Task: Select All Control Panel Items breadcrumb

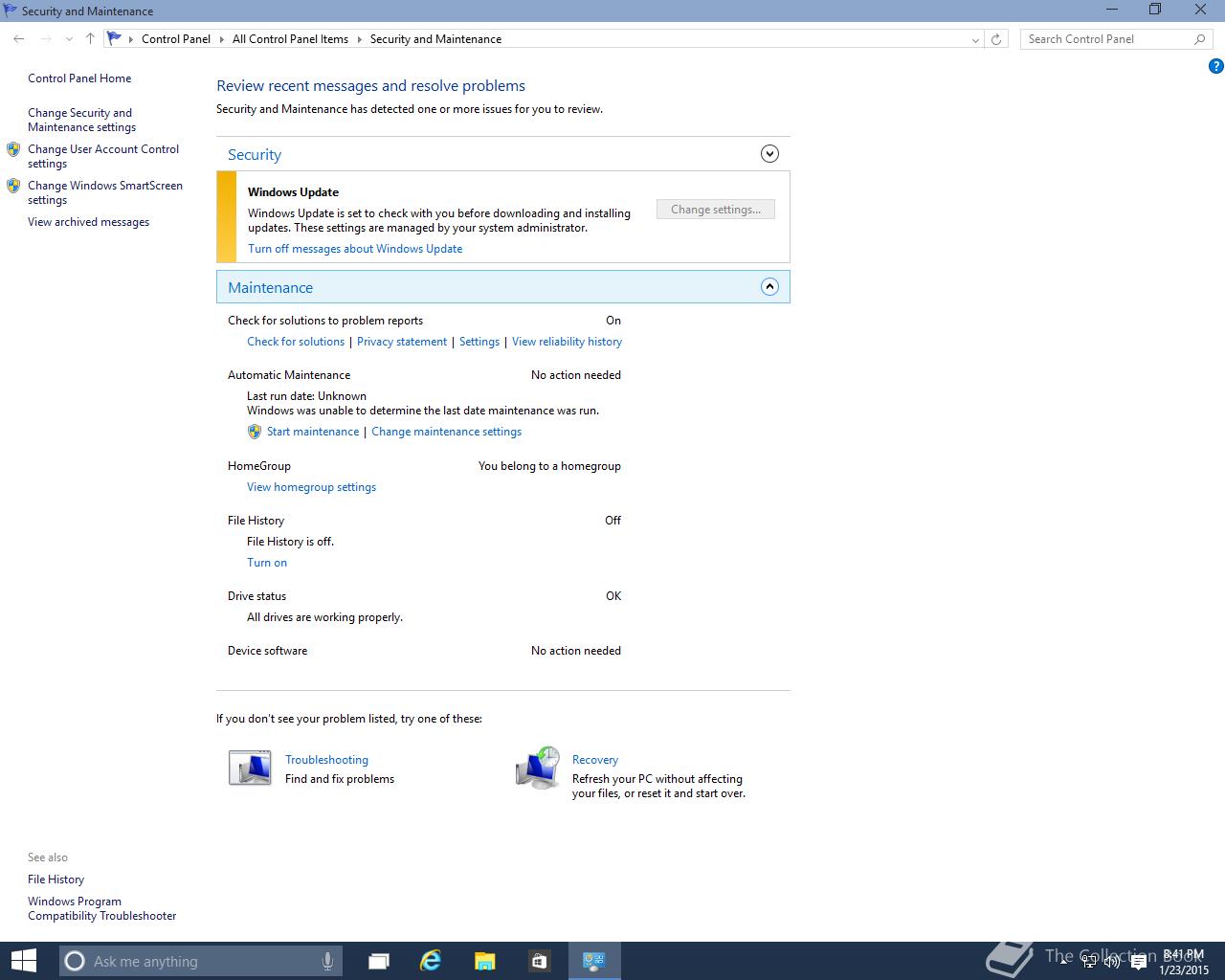Action: pos(290,39)
